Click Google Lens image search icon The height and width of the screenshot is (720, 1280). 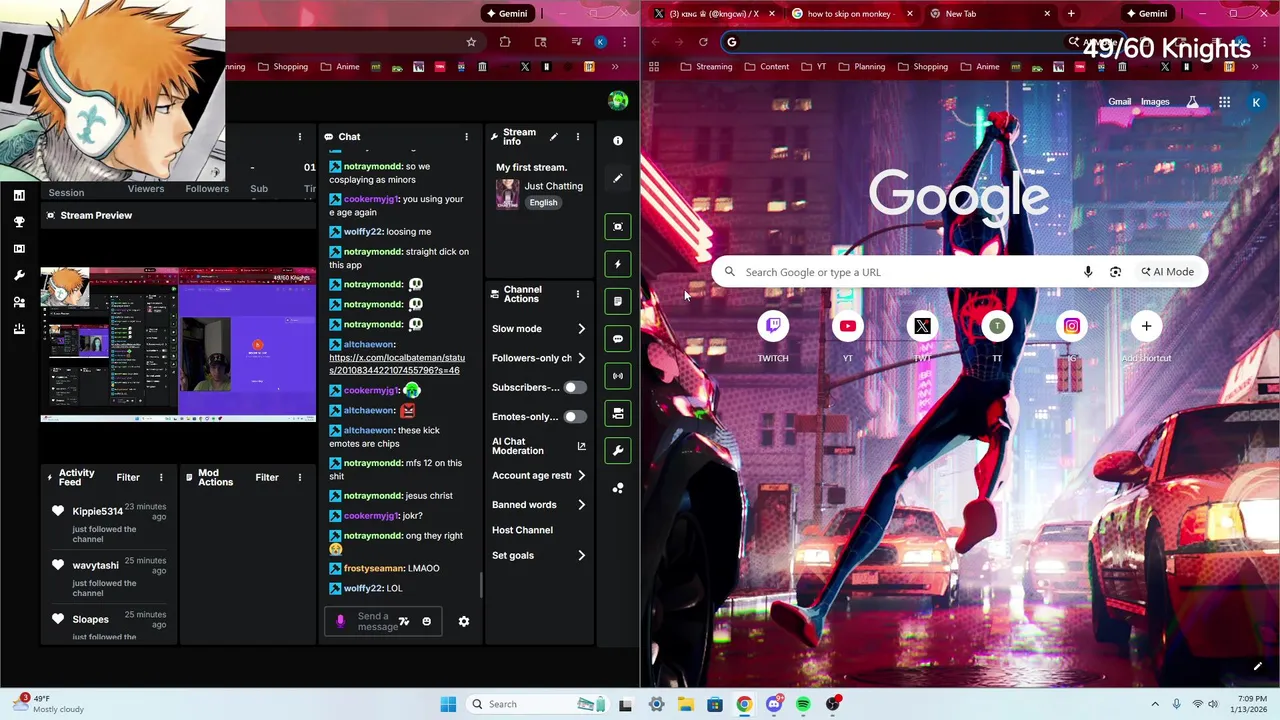(1115, 272)
